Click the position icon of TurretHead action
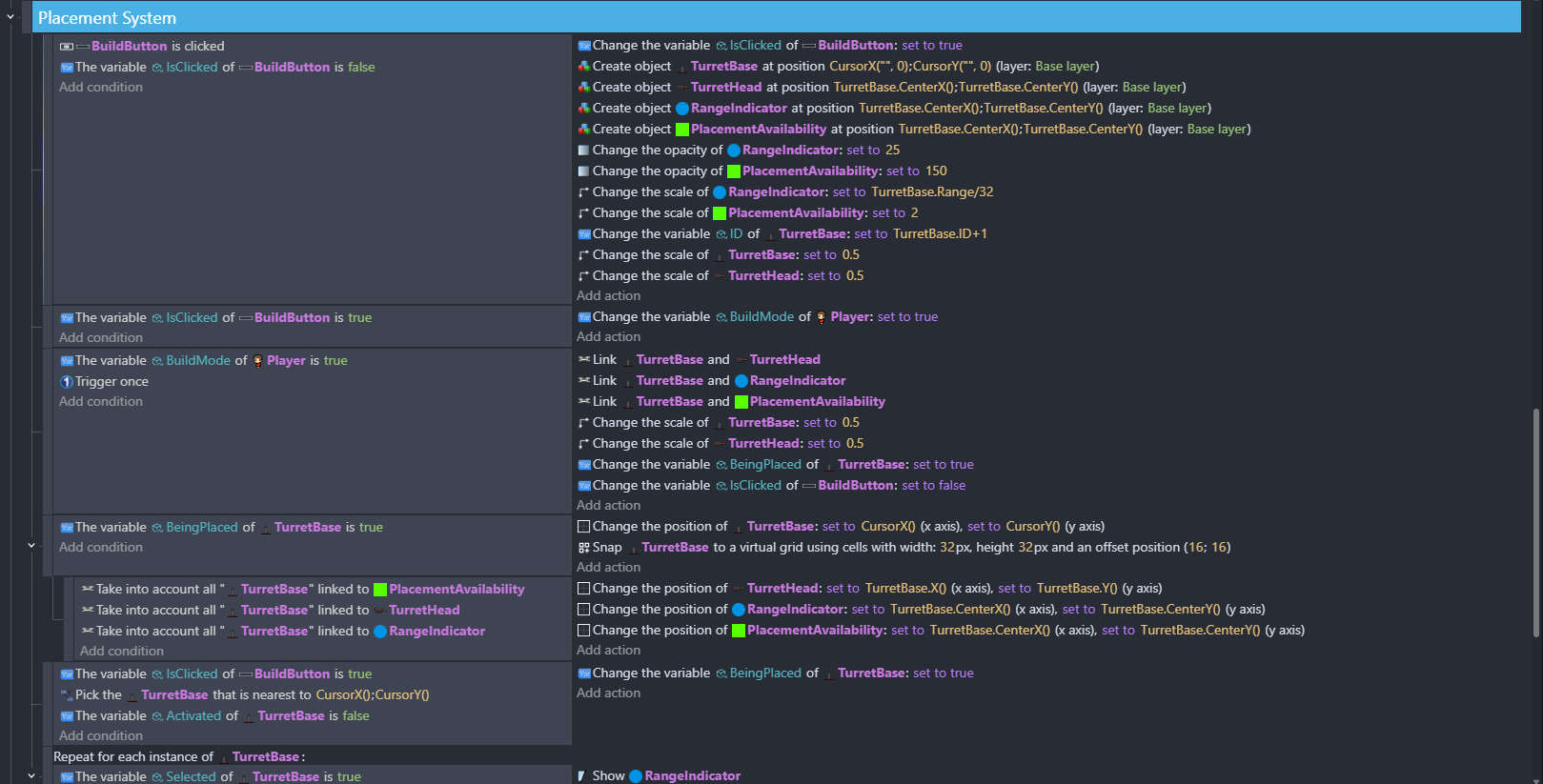The image size is (1543, 784). point(584,589)
